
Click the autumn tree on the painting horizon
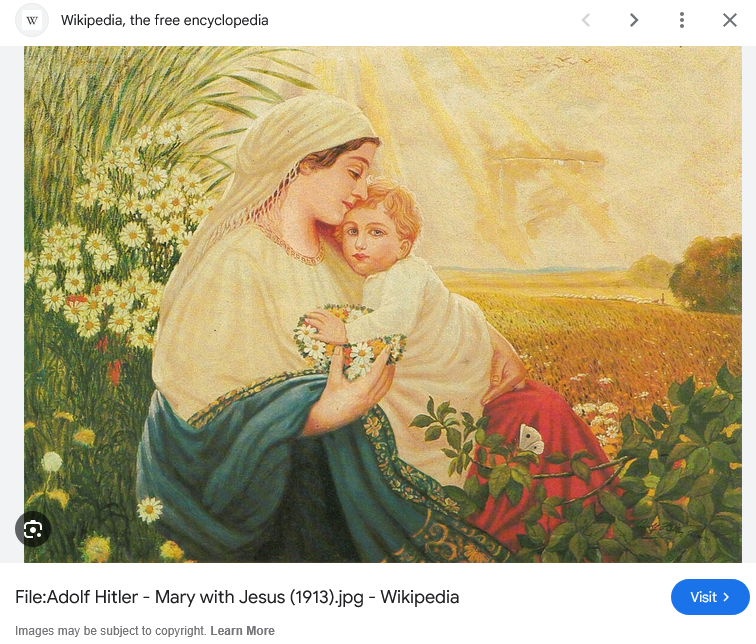pos(707,274)
